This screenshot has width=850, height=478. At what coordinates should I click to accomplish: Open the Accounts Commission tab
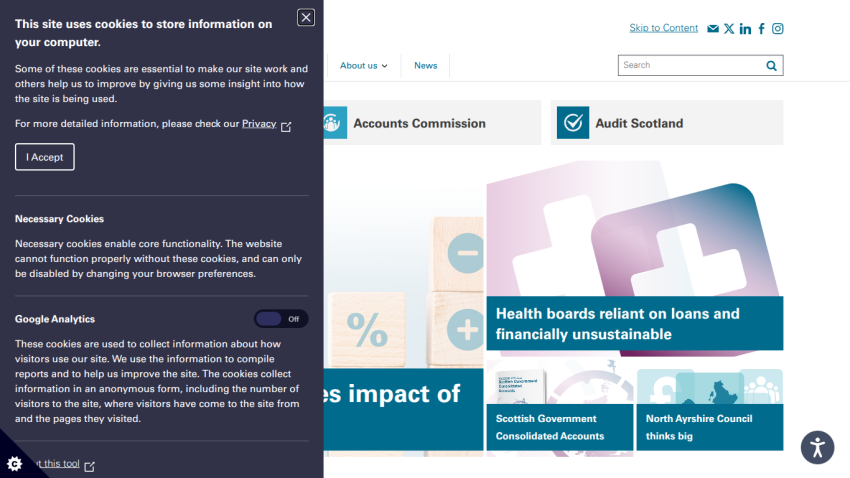433,122
